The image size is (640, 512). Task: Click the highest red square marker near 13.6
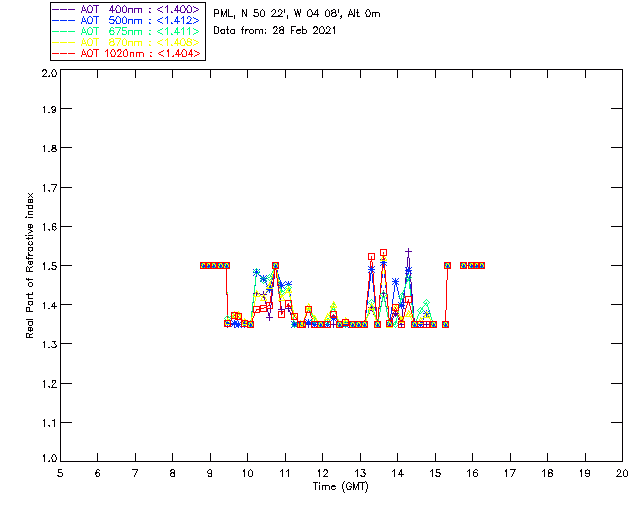pos(383,253)
